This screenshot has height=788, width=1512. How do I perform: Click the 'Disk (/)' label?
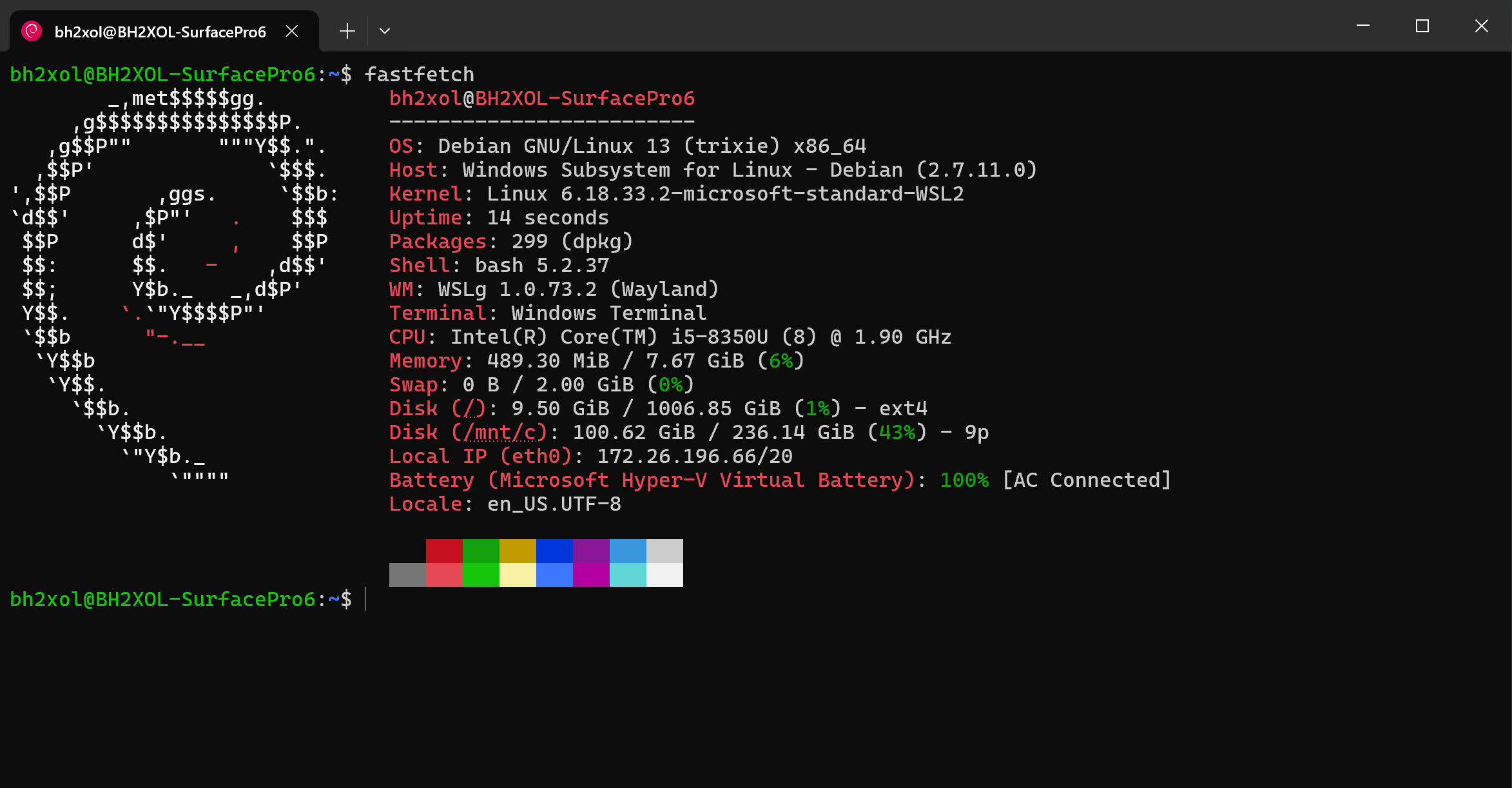[438, 408]
